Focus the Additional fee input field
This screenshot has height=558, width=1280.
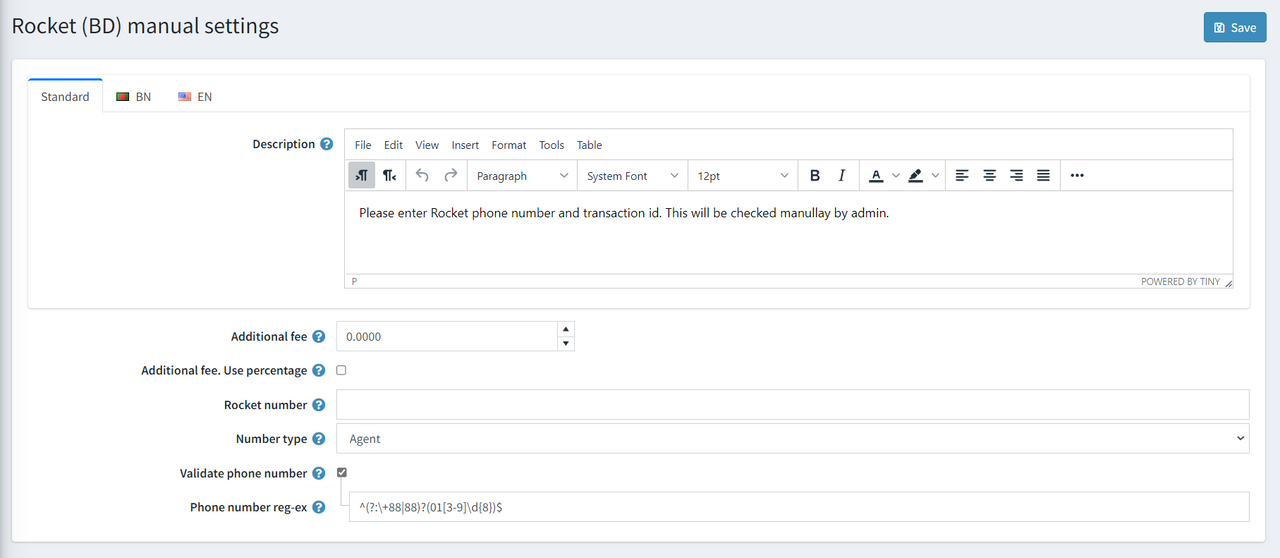tap(447, 337)
